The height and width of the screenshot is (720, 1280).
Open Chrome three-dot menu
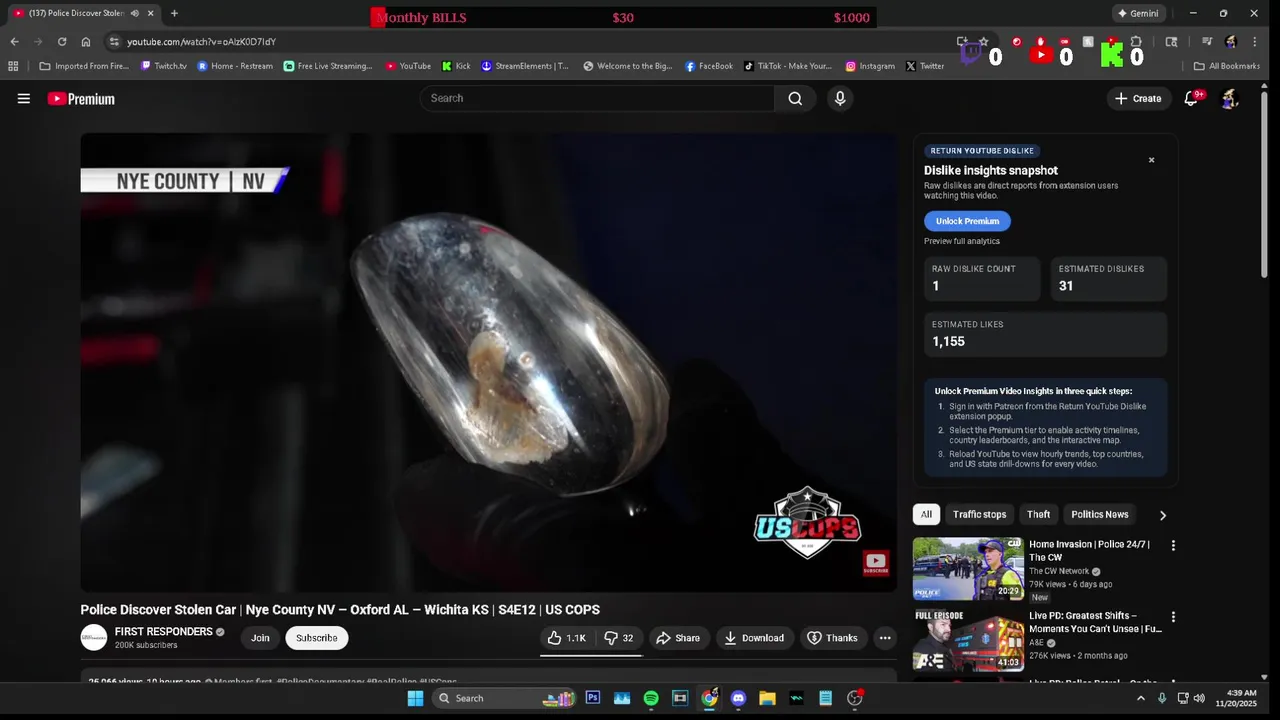(1255, 42)
